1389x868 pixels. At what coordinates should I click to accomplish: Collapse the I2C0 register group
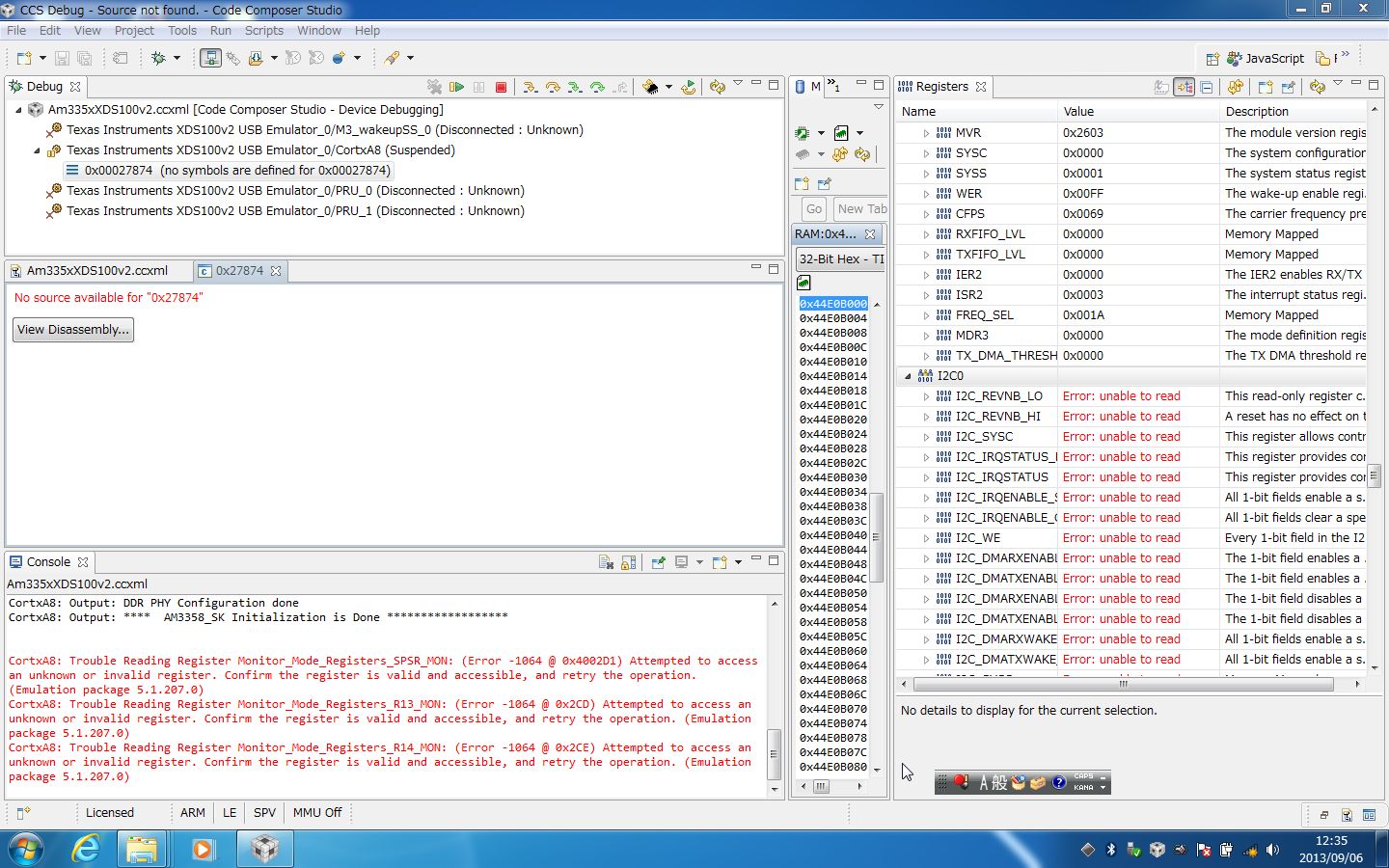tap(908, 376)
